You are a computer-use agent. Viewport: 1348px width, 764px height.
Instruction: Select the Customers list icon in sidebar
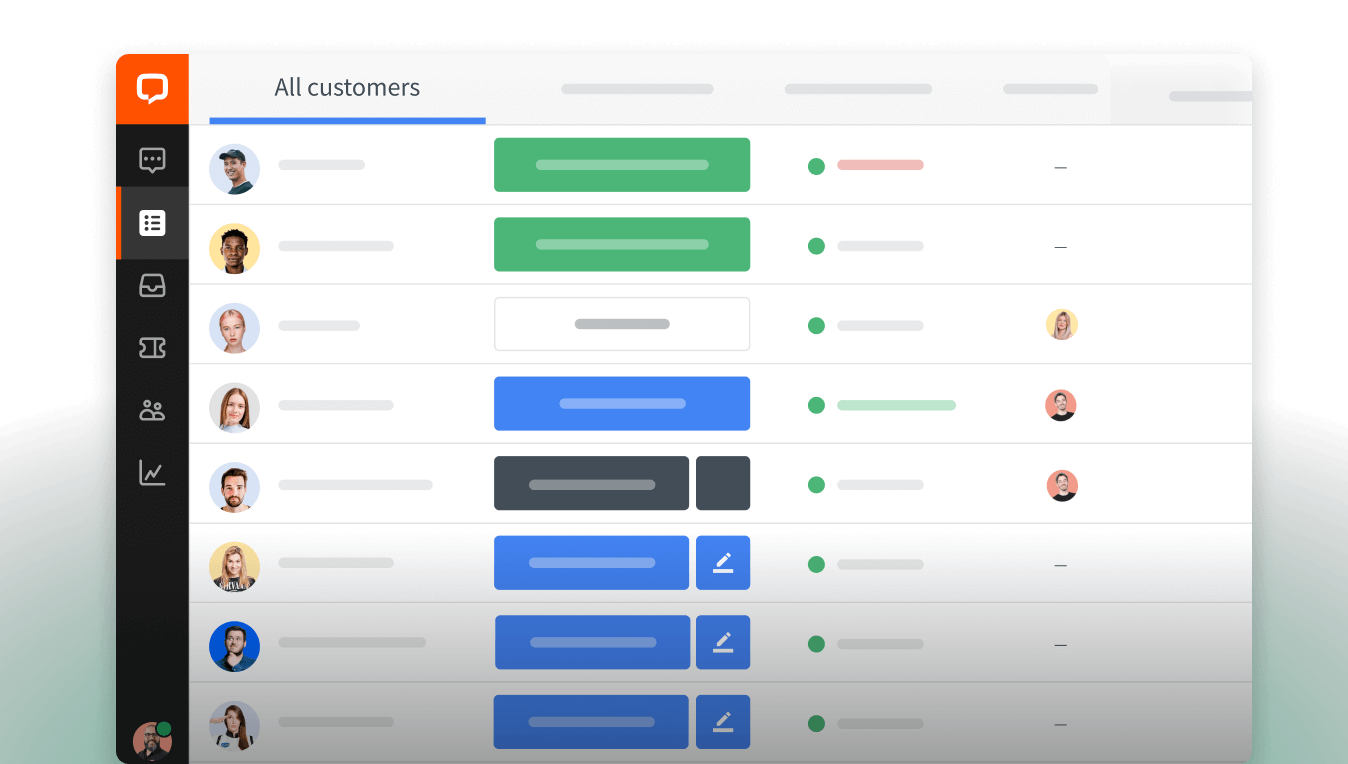152,223
